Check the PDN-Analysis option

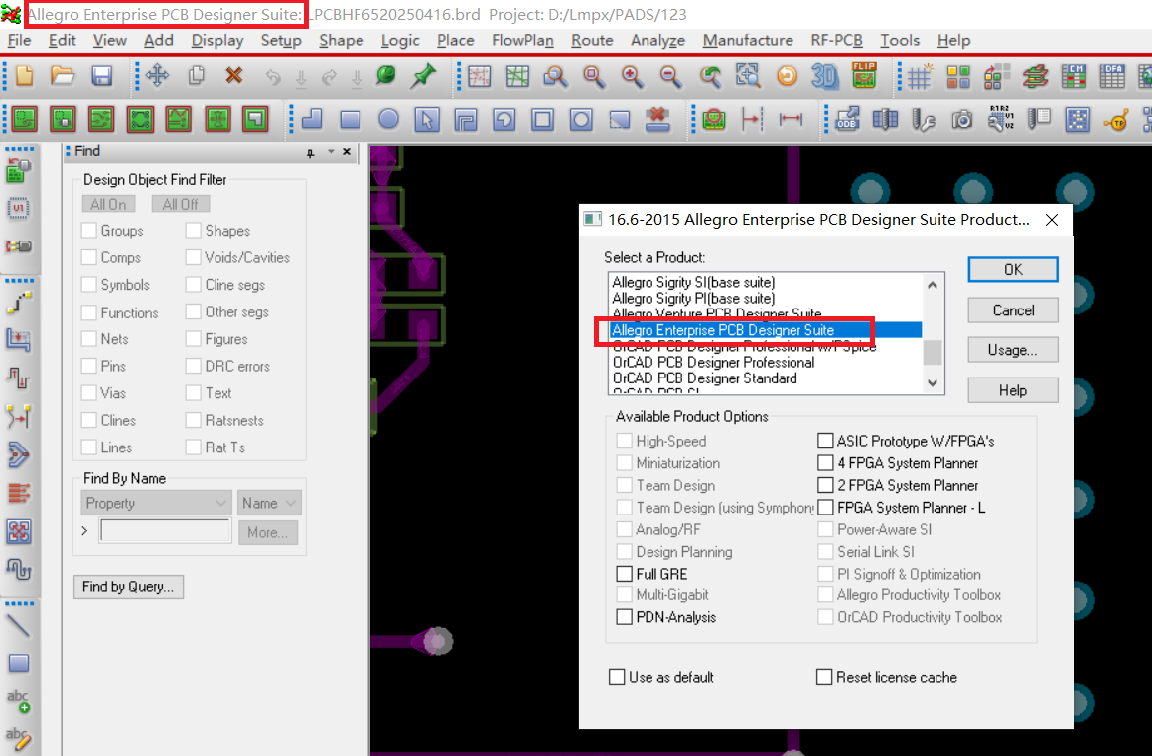pos(624,617)
